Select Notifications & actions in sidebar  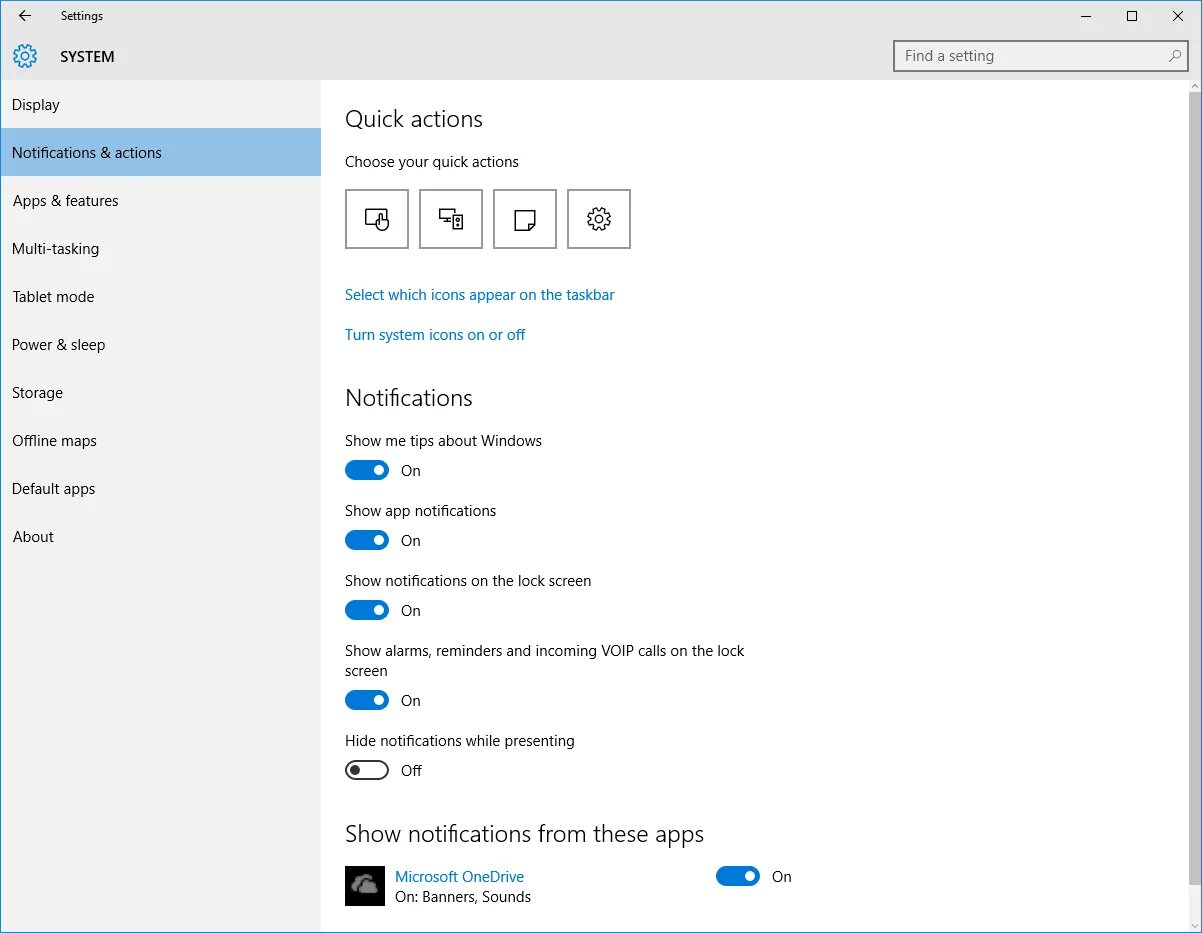[161, 152]
